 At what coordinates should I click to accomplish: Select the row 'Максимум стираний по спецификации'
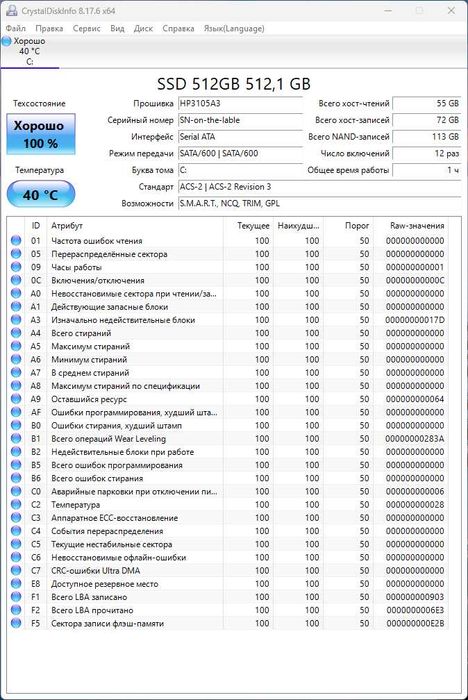[x=228, y=386]
